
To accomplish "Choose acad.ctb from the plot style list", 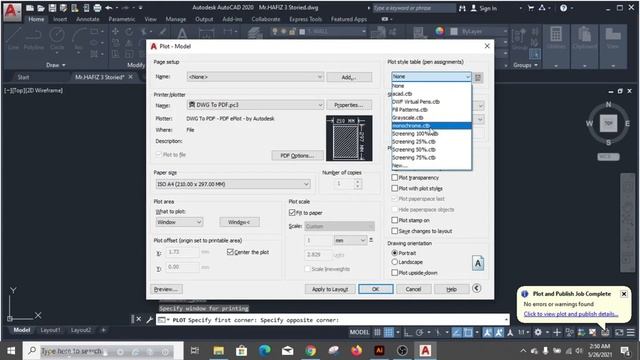I will (x=431, y=93).
